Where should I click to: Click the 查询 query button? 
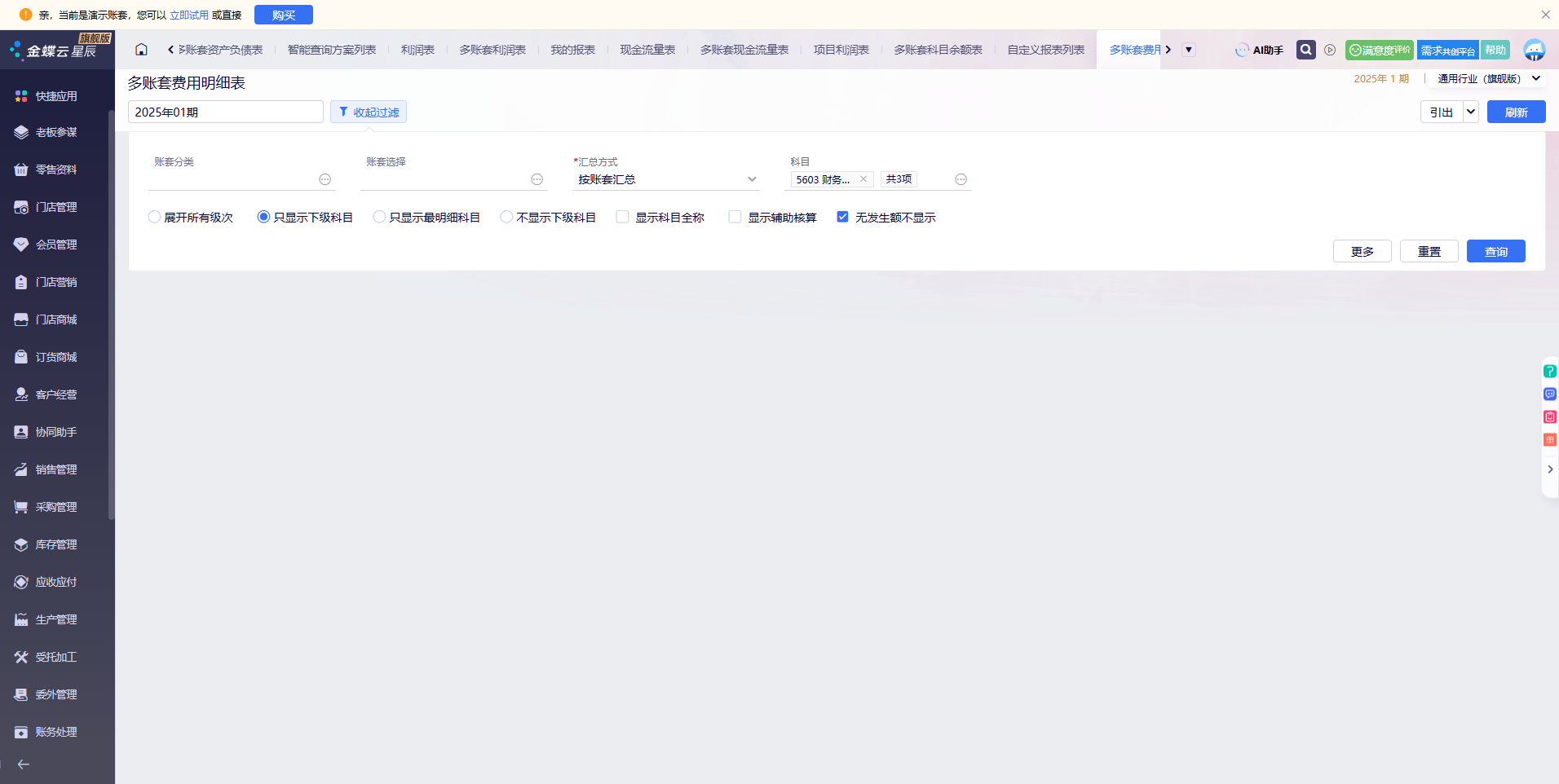[1495, 251]
